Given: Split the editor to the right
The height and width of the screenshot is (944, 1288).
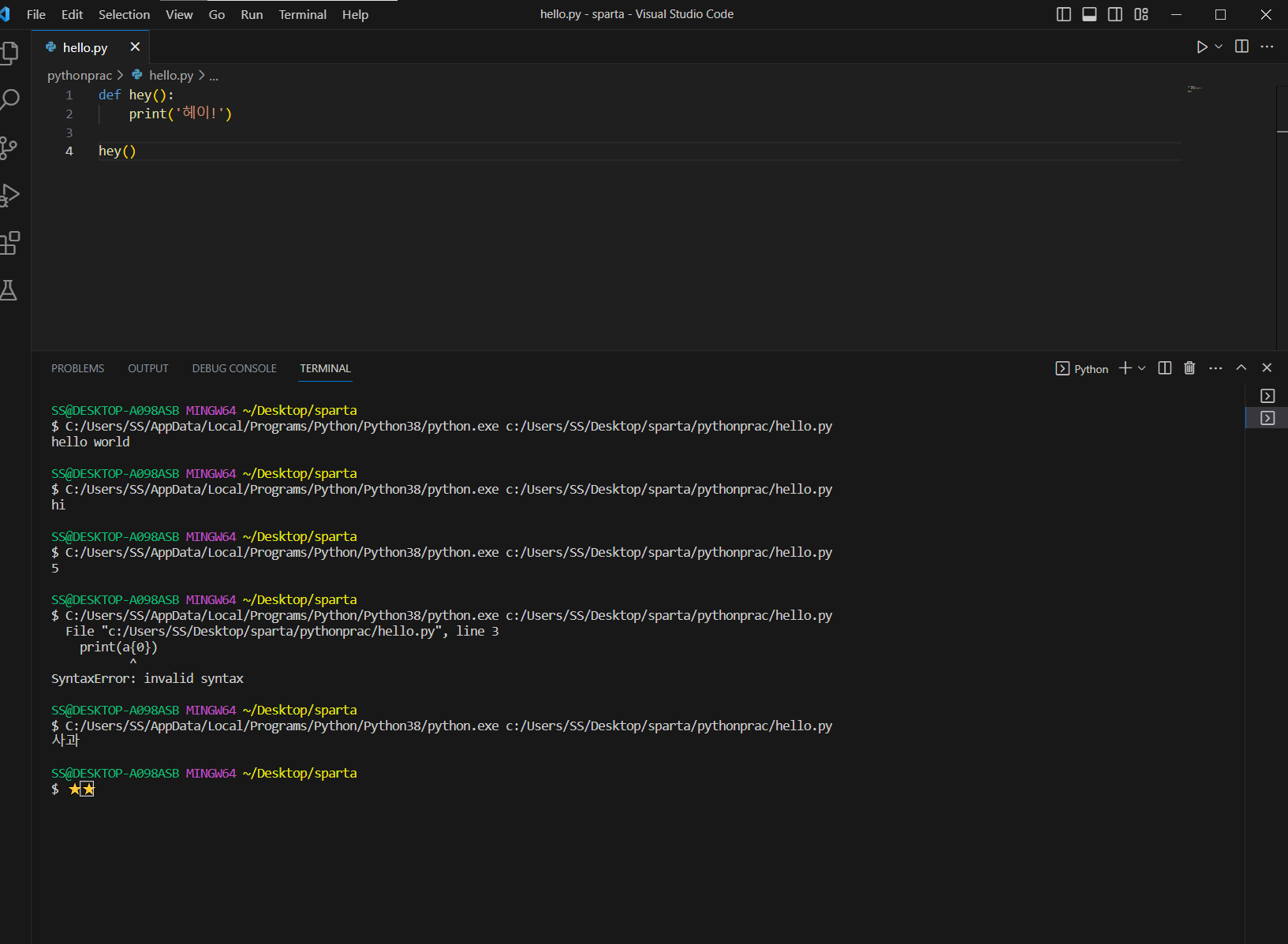Looking at the screenshot, I should click(1241, 47).
